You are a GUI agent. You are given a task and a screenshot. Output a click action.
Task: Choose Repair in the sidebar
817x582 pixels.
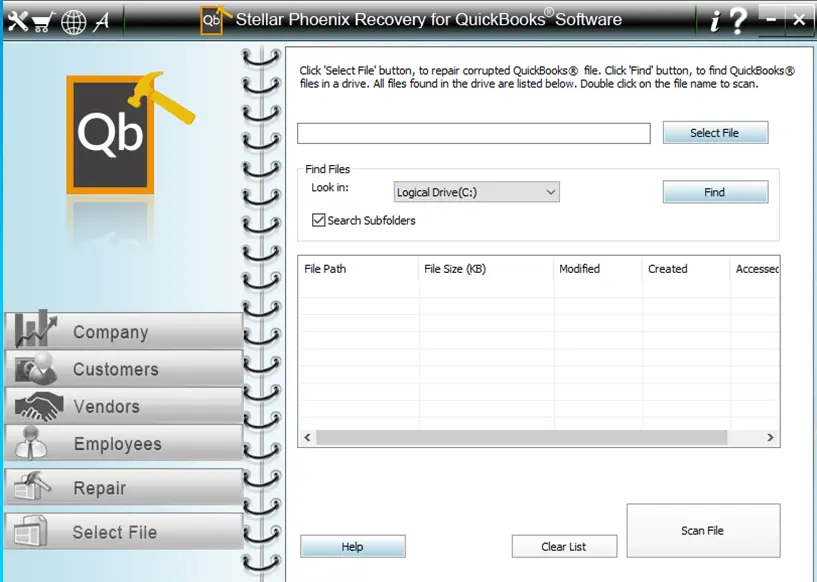(x=124, y=487)
